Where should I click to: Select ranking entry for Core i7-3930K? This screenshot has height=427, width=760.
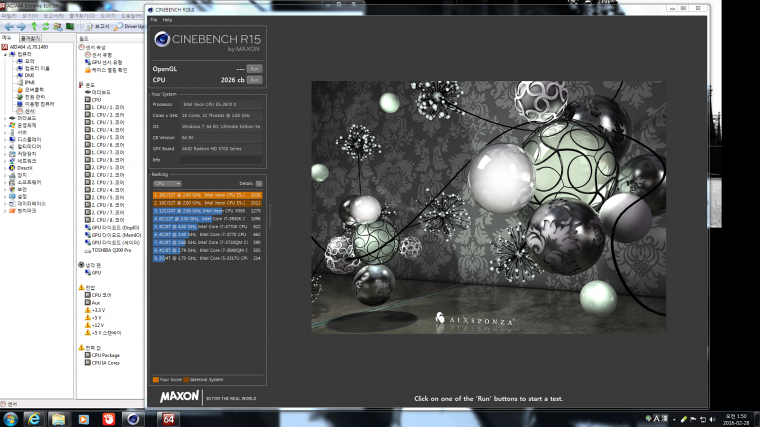point(207,219)
